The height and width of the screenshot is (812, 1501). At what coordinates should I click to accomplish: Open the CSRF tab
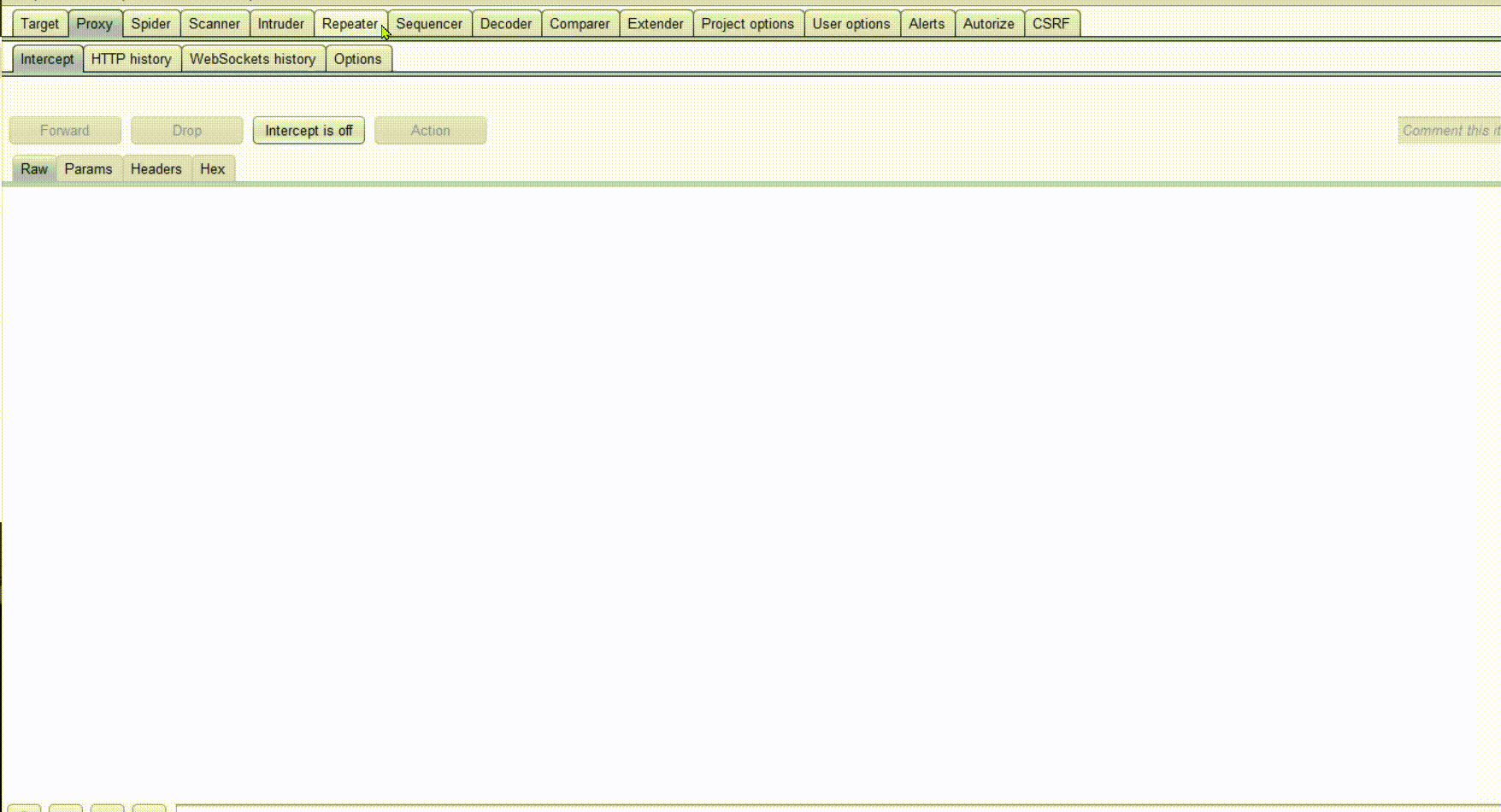[1051, 24]
